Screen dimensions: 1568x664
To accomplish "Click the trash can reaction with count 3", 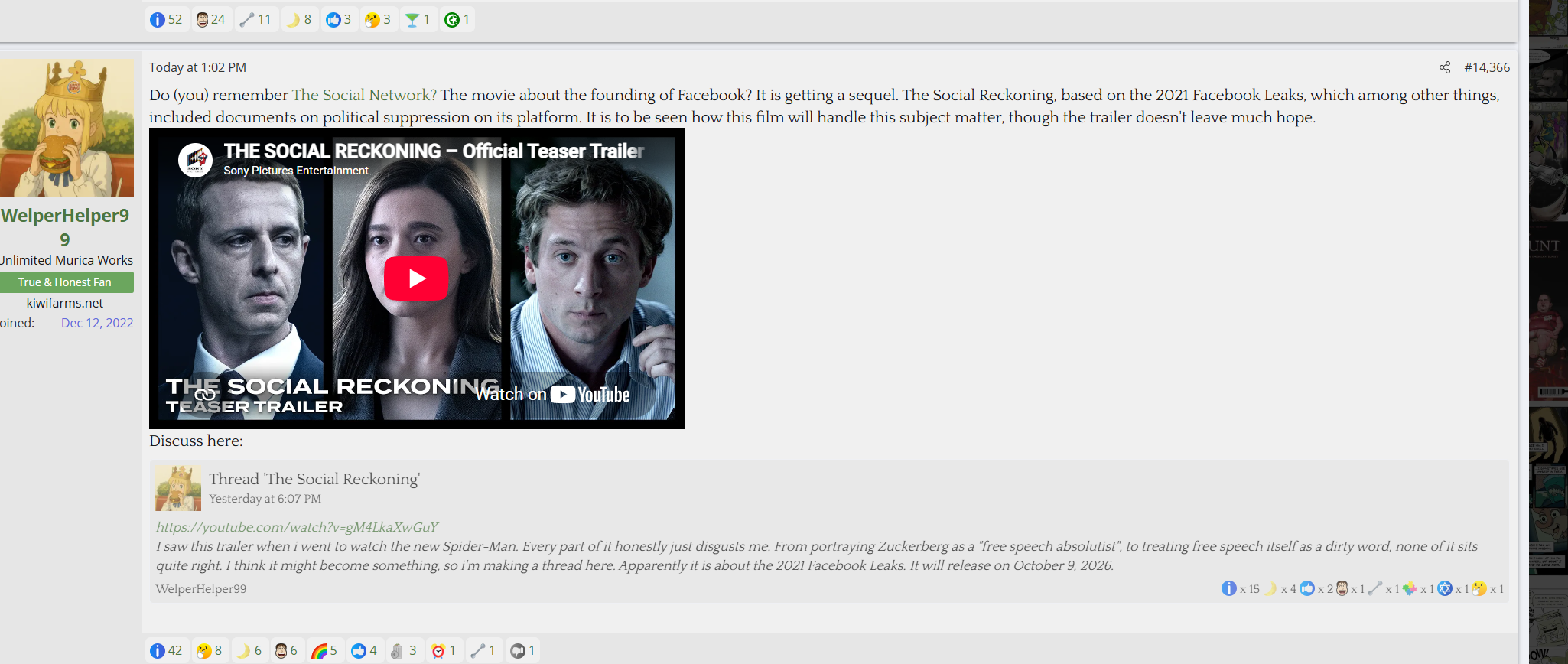I will 404,650.
